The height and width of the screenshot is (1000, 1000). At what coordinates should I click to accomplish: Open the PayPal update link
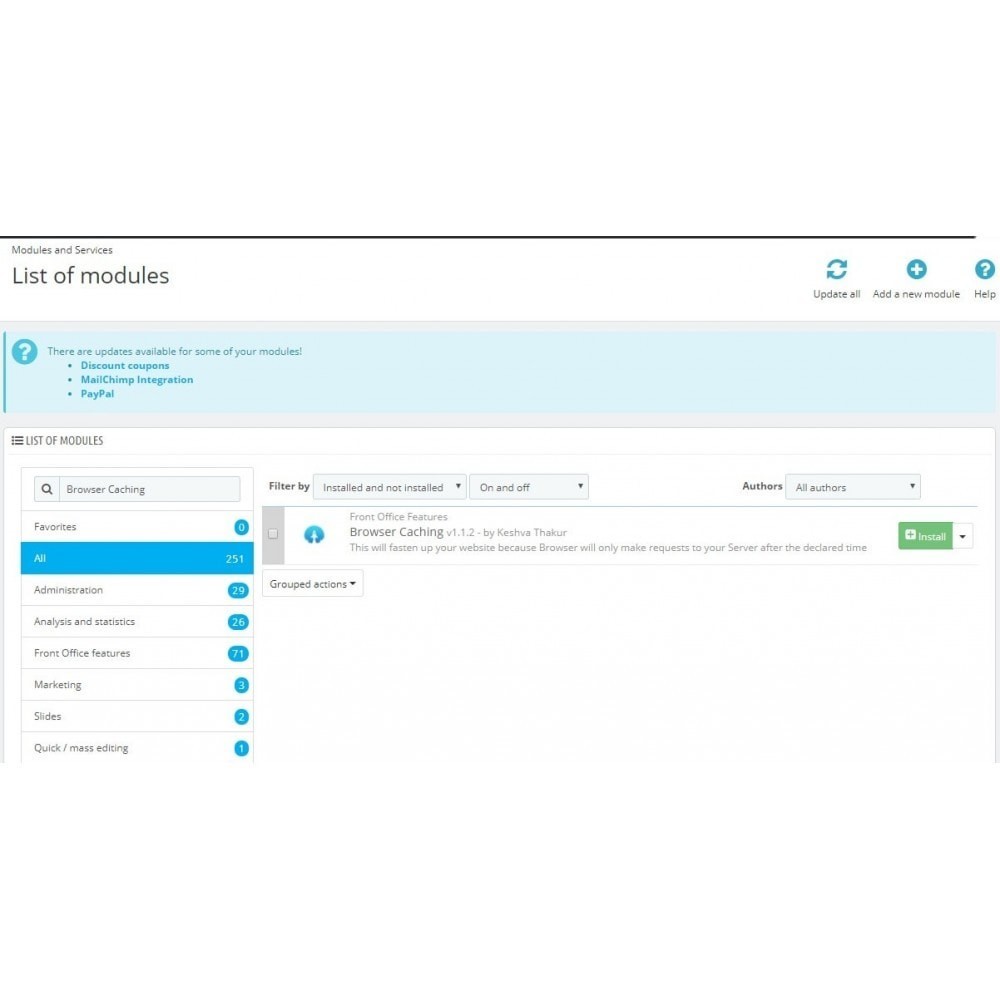click(98, 393)
